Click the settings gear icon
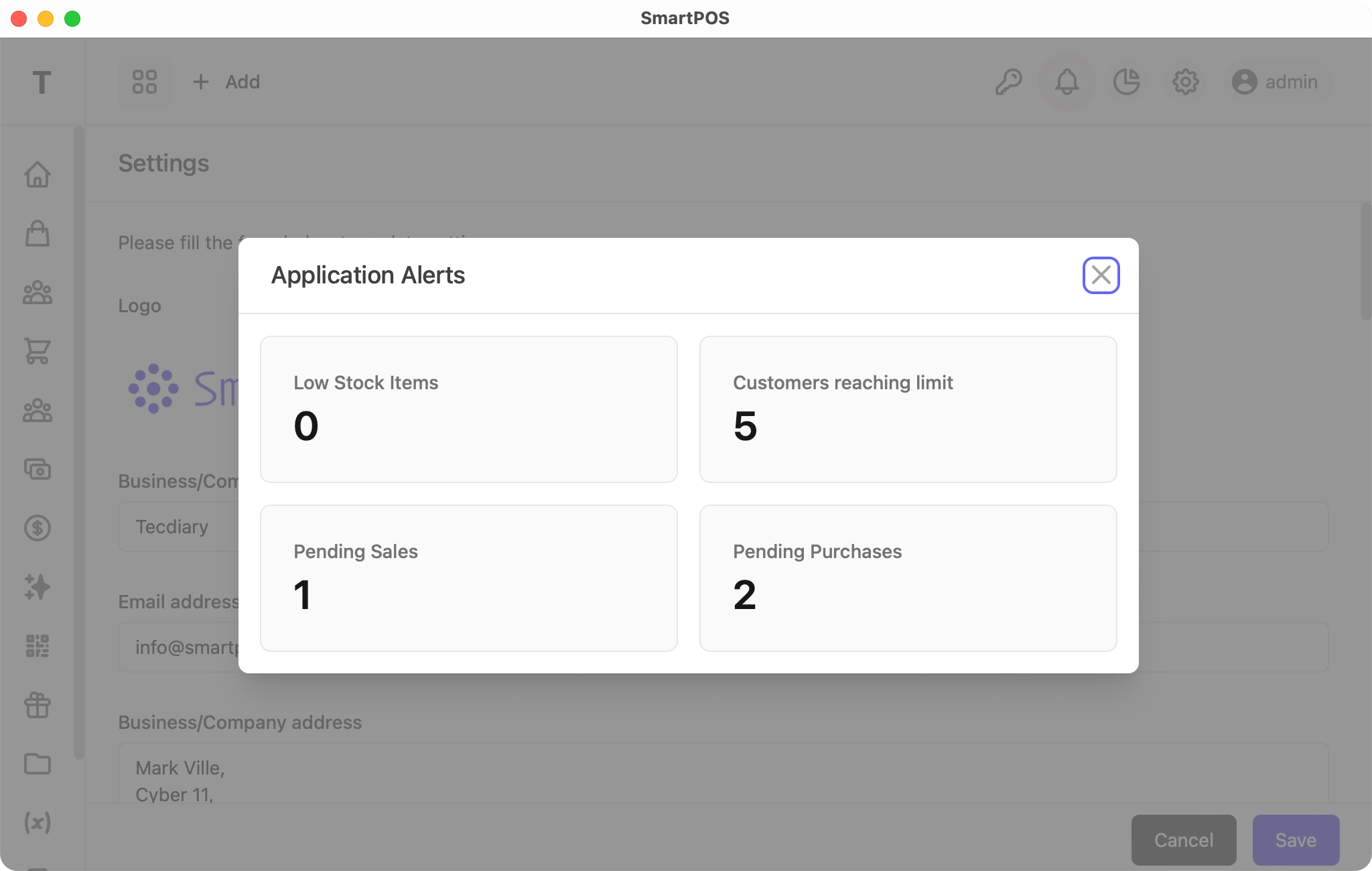The image size is (1372, 871). coord(1186,82)
